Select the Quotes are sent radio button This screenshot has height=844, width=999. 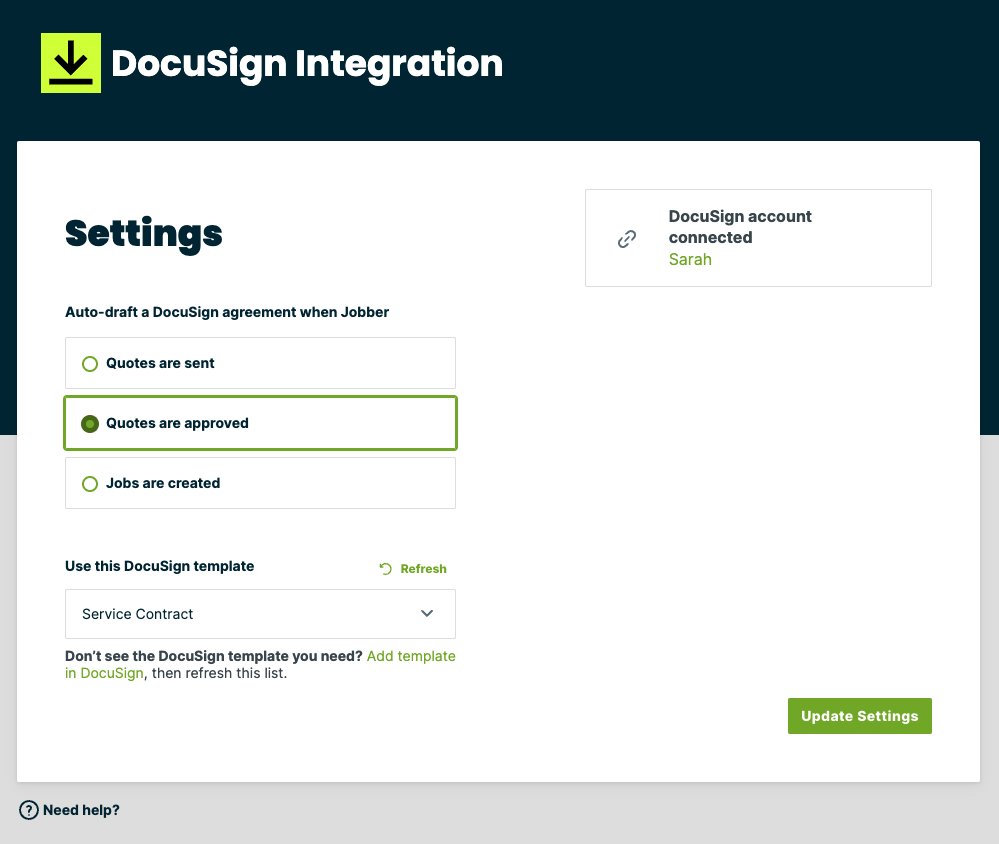click(90, 364)
